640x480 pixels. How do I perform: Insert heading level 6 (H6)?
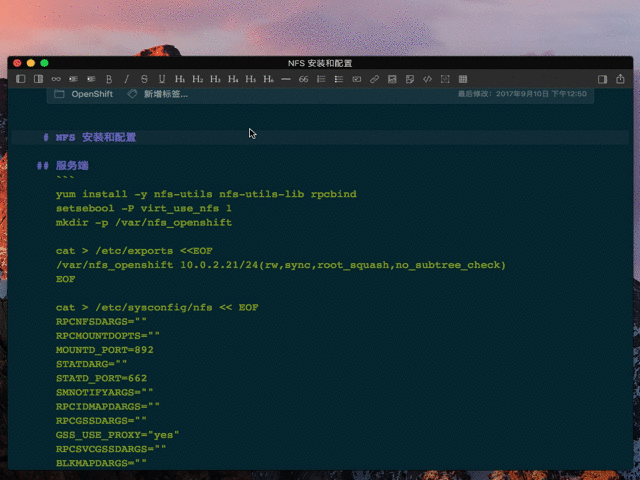[x=268, y=79]
